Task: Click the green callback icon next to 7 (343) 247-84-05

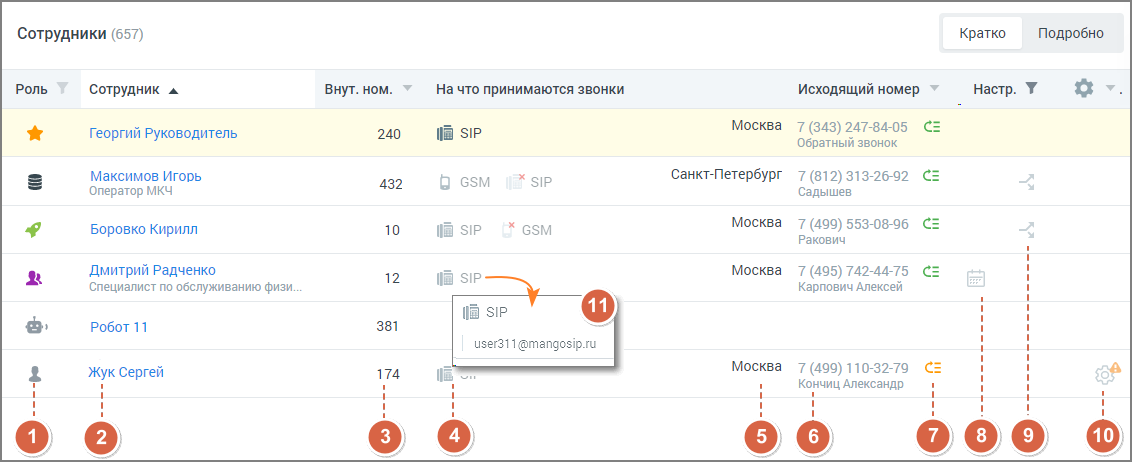Action: click(932, 127)
